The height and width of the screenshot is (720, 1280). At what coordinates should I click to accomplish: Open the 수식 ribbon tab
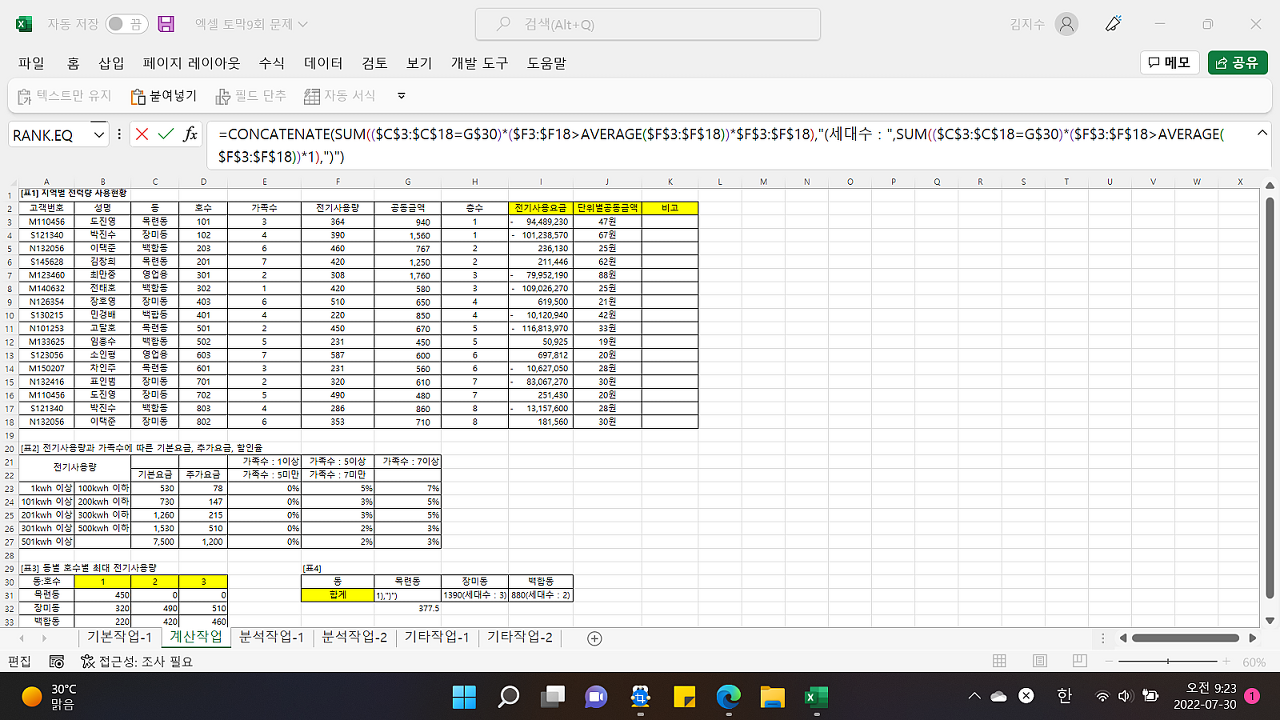(x=271, y=63)
